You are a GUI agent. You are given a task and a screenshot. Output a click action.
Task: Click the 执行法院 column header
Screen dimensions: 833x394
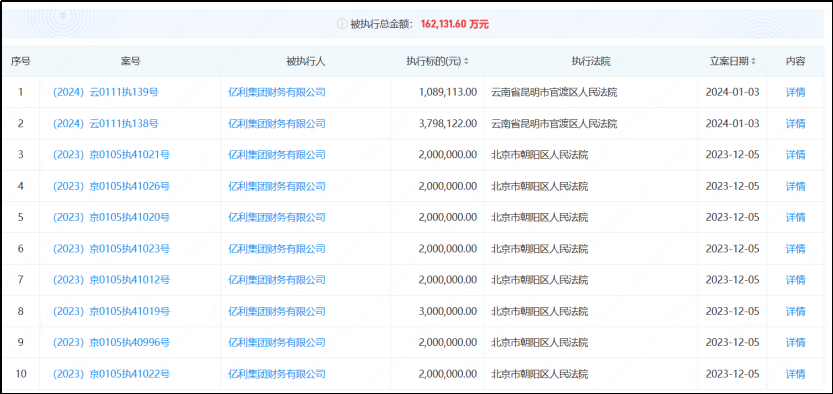591,62
